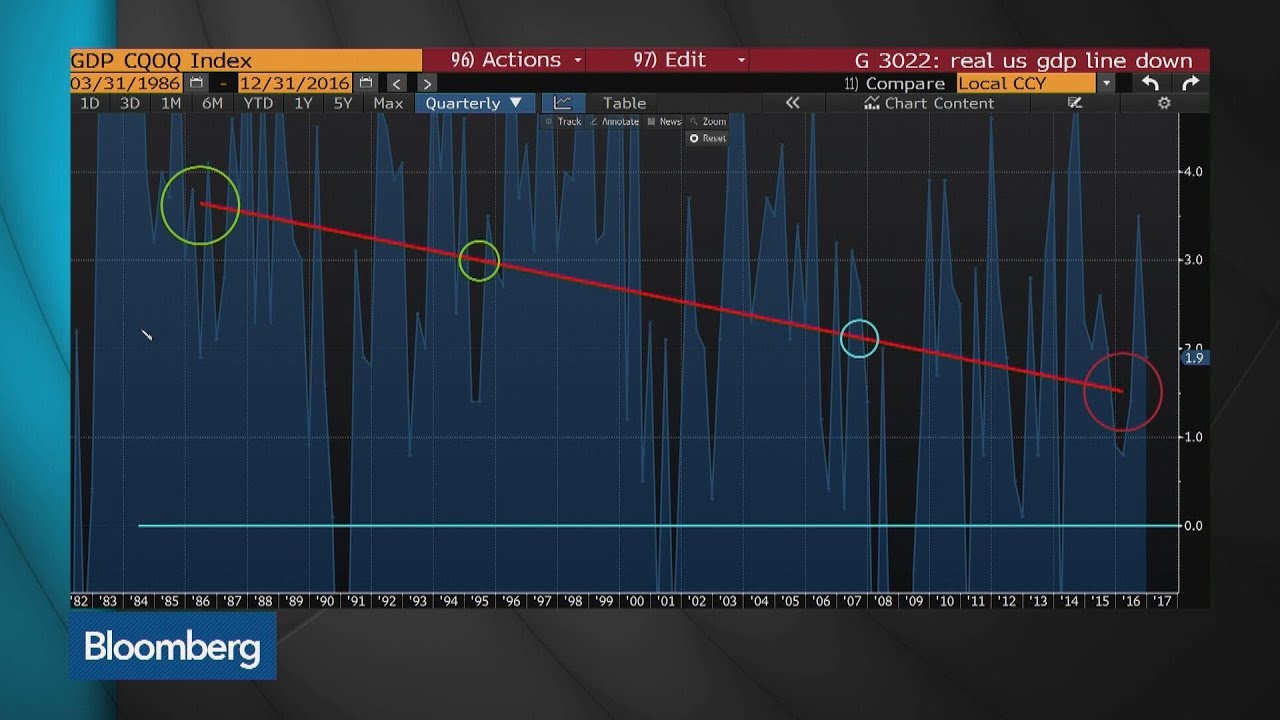Select the 6M range
Viewport: 1280px width, 720px height.
coord(212,103)
